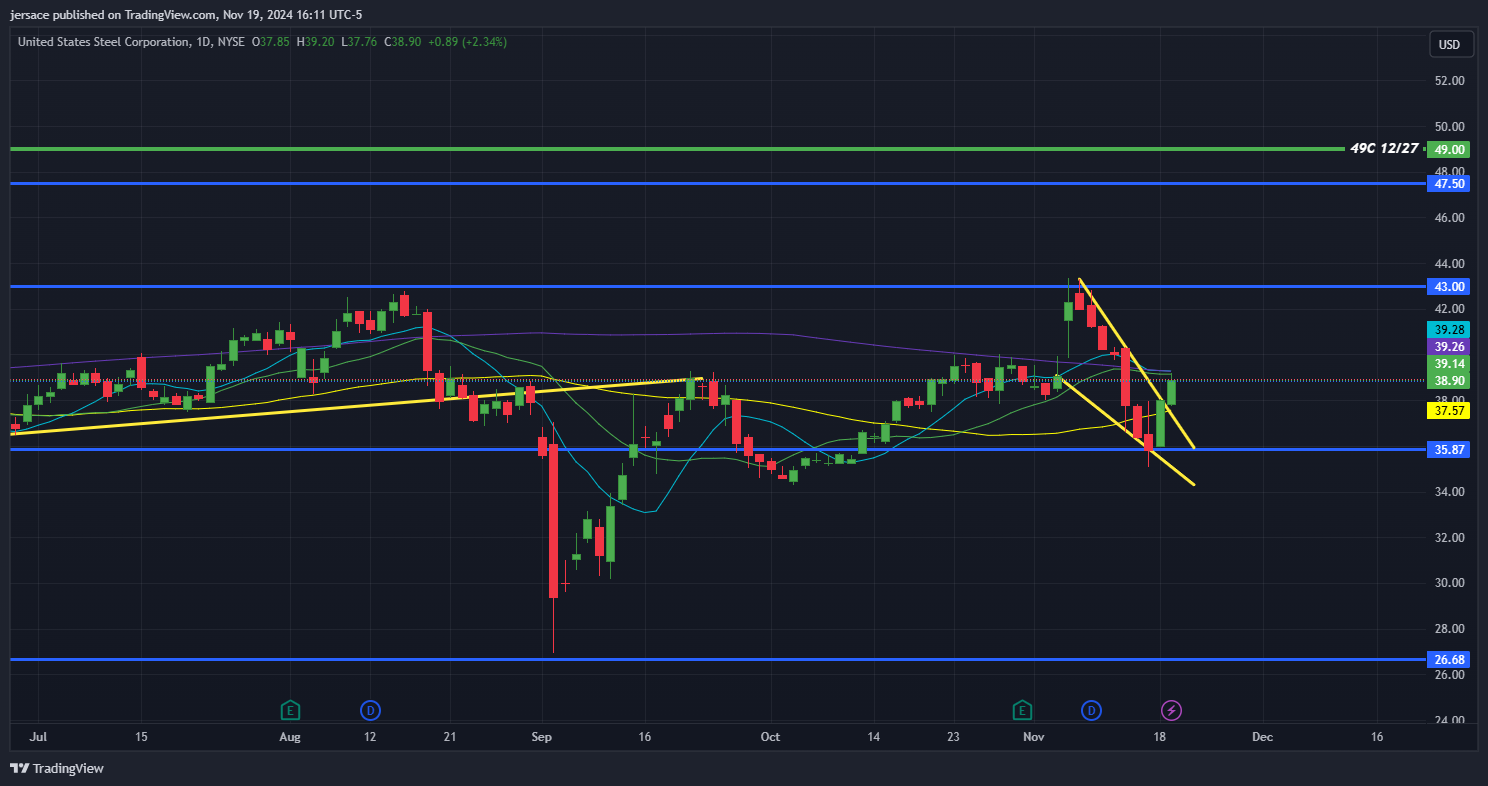Click the August dividend 'D' marker
This screenshot has height=786, width=1488.
click(x=370, y=710)
